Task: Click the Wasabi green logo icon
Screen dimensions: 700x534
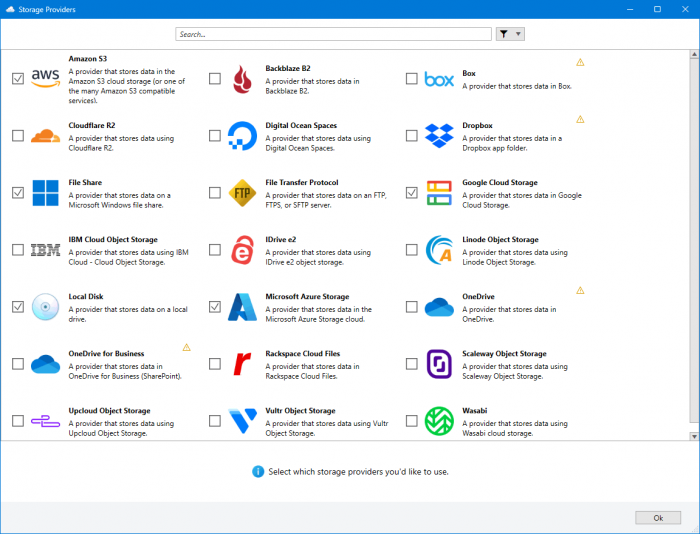Action: click(x=439, y=420)
